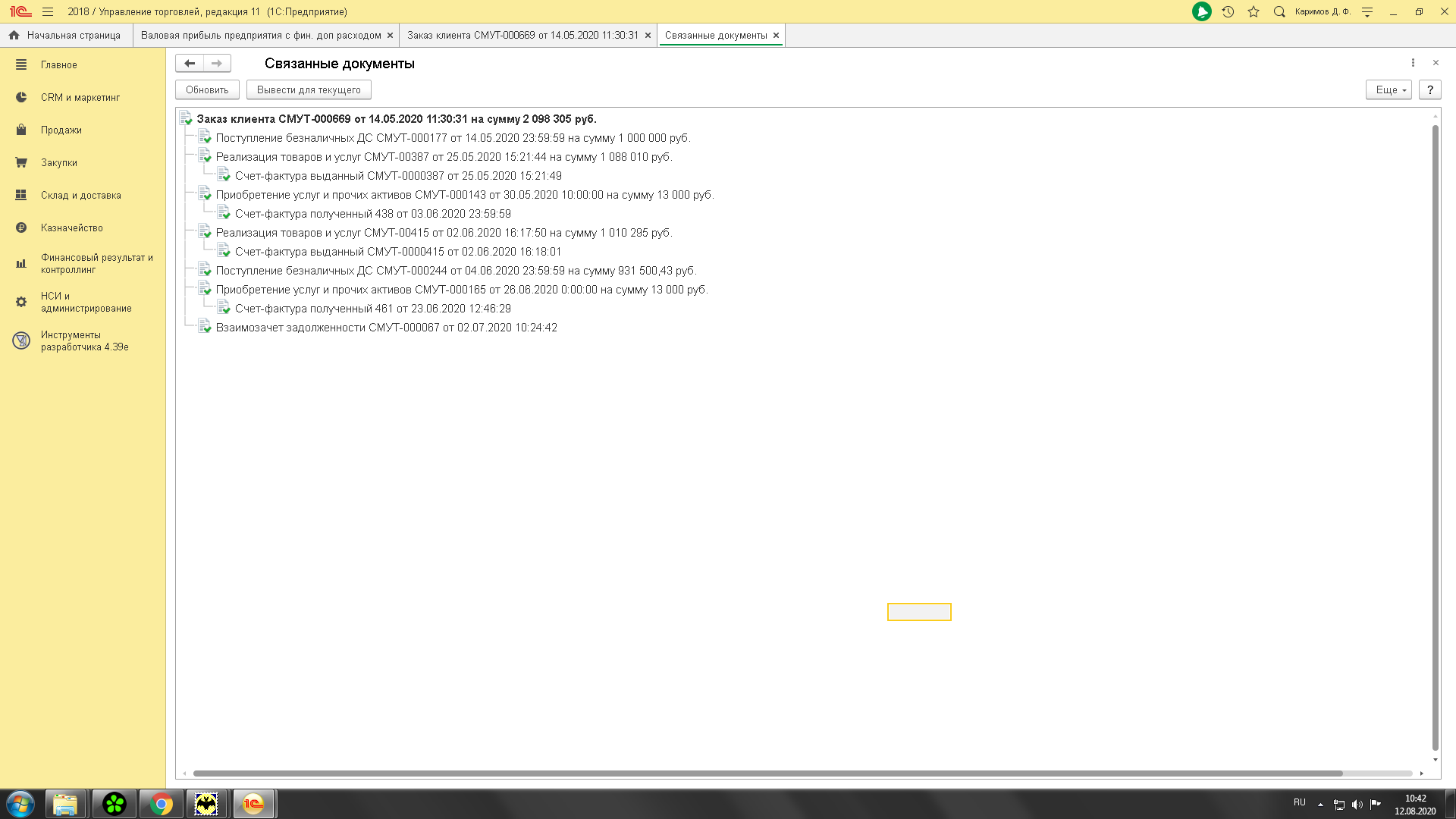Open the Казначейство section
The height and width of the screenshot is (819, 1456).
click(x=72, y=228)
